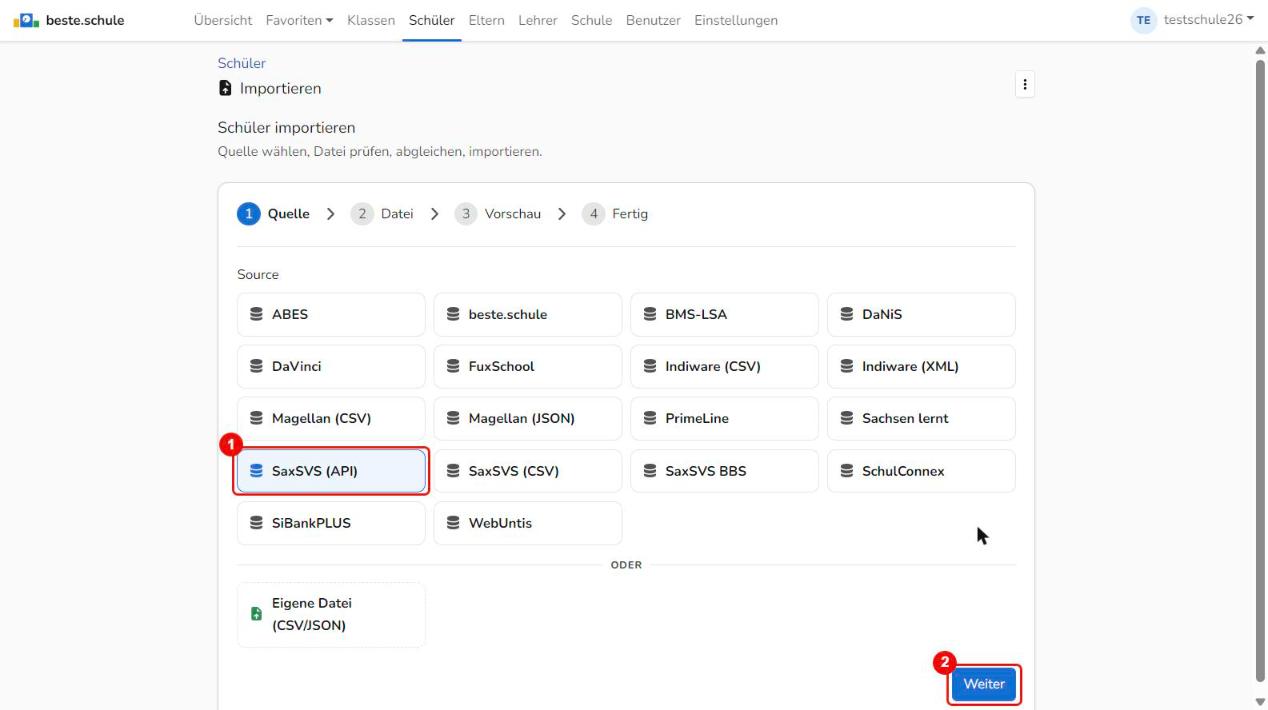This screenshot has width=1268, height=710.
Task: Select the beste.schule import source
Action: point(527,314)
